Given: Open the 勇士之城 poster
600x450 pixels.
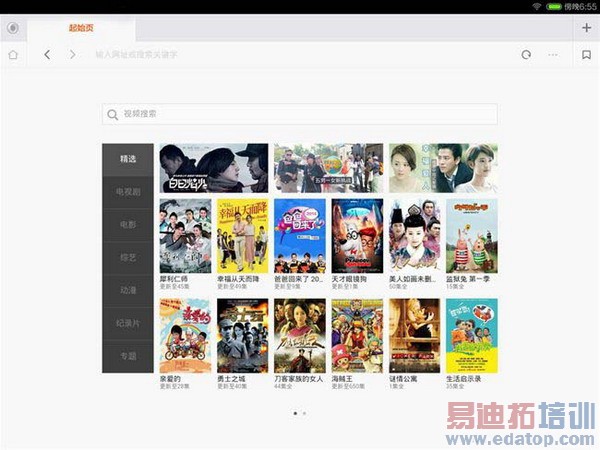Looking at the screenshot, I should [243, 336].
